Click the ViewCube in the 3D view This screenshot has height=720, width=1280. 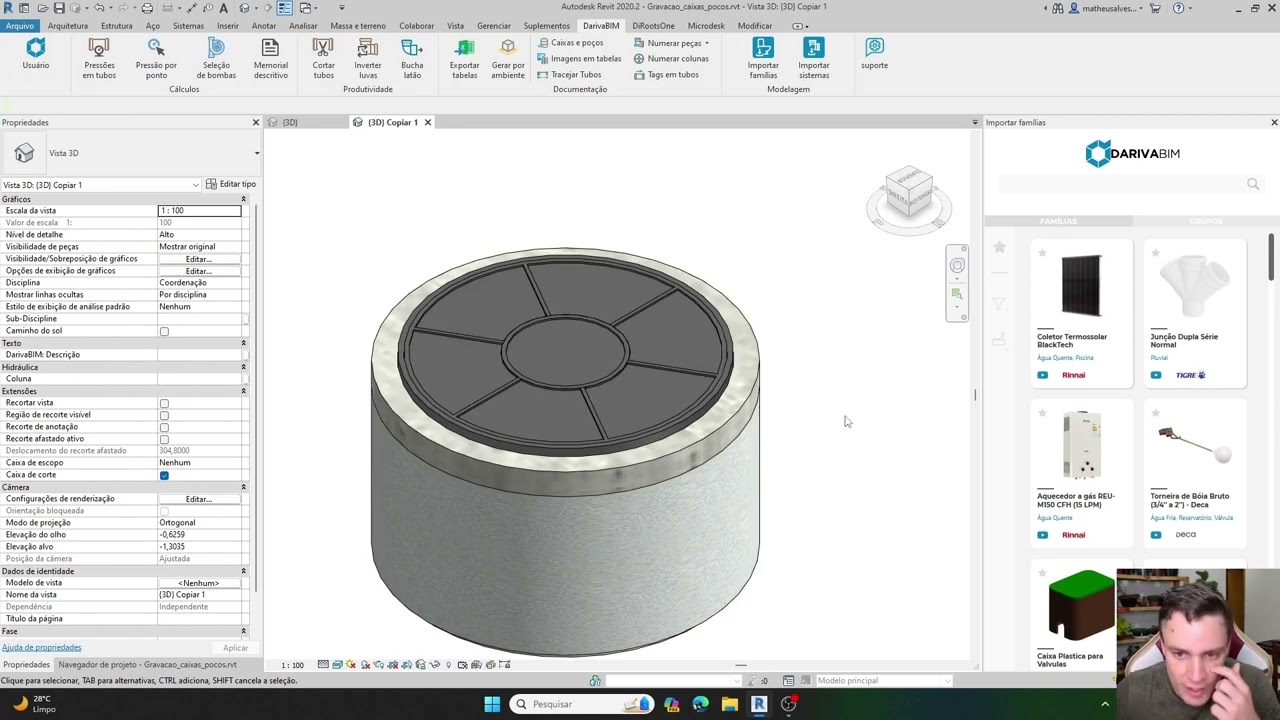[908, 190]
